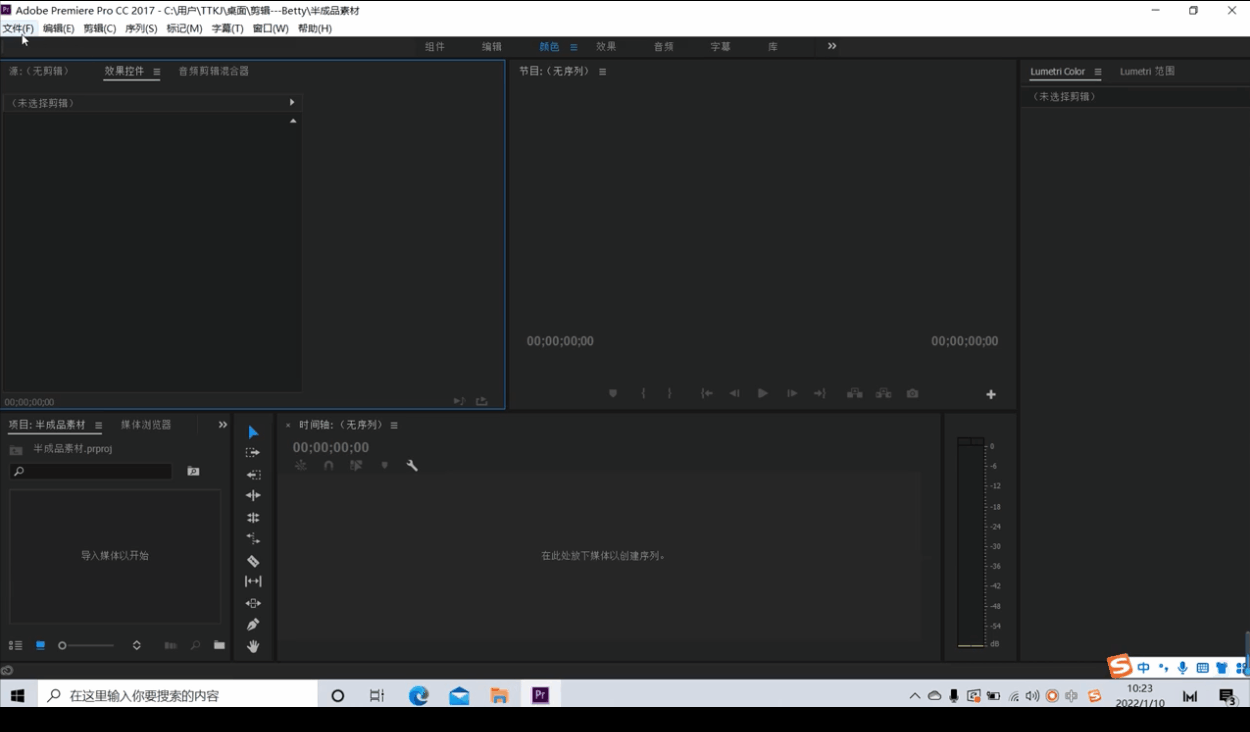Click the timeline add marker icon

(x=384, y=466)
